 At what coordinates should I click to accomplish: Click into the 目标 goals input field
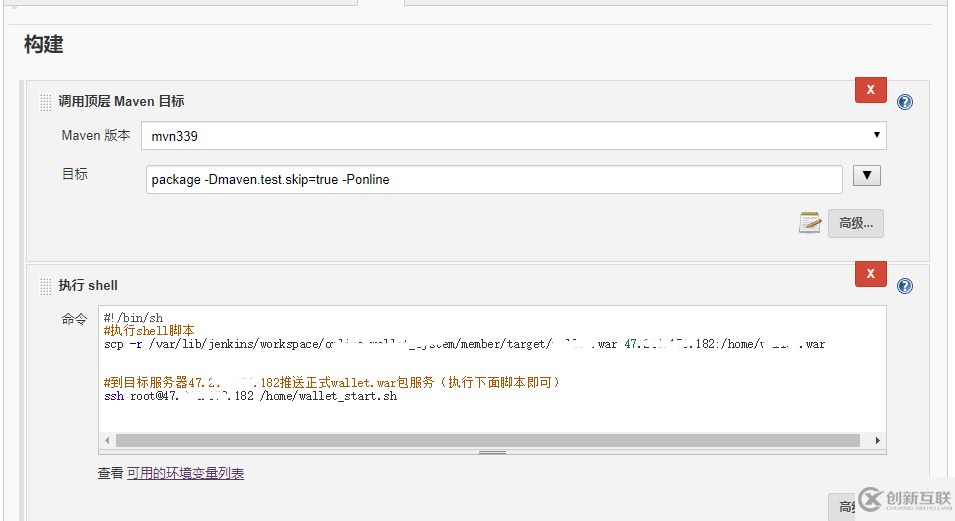click(x=494, y=180)
